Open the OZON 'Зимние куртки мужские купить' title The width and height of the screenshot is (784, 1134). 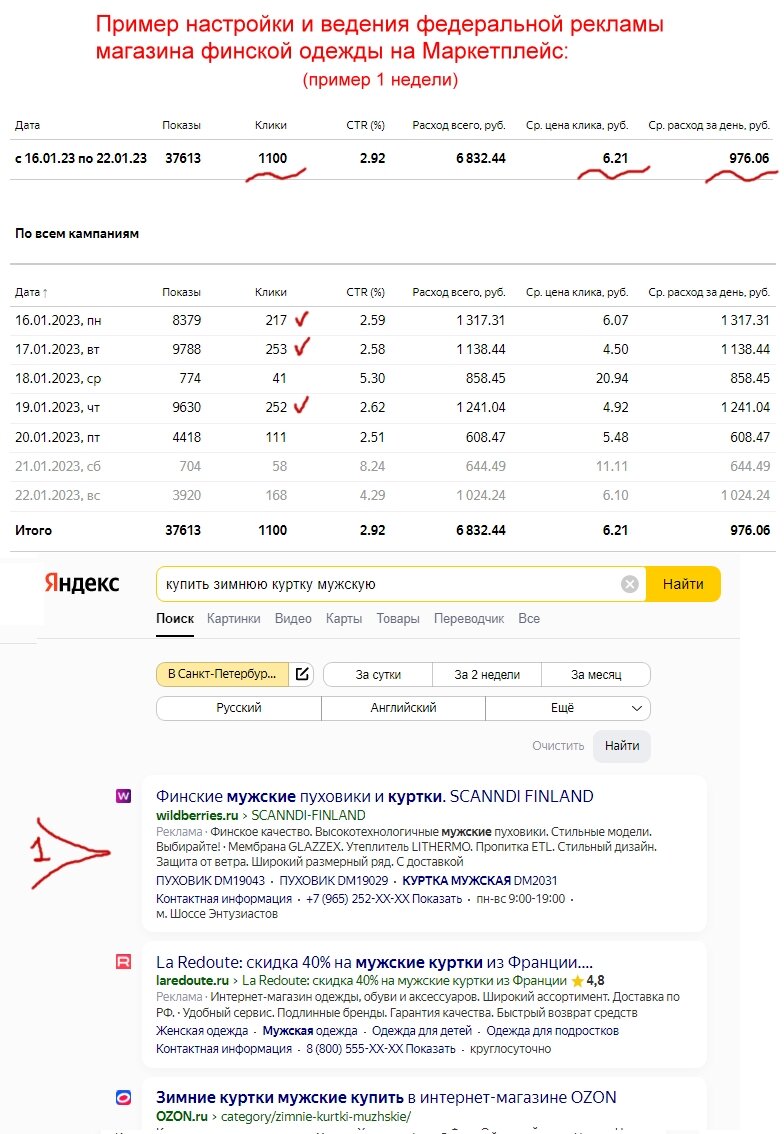click(386, 1097)
